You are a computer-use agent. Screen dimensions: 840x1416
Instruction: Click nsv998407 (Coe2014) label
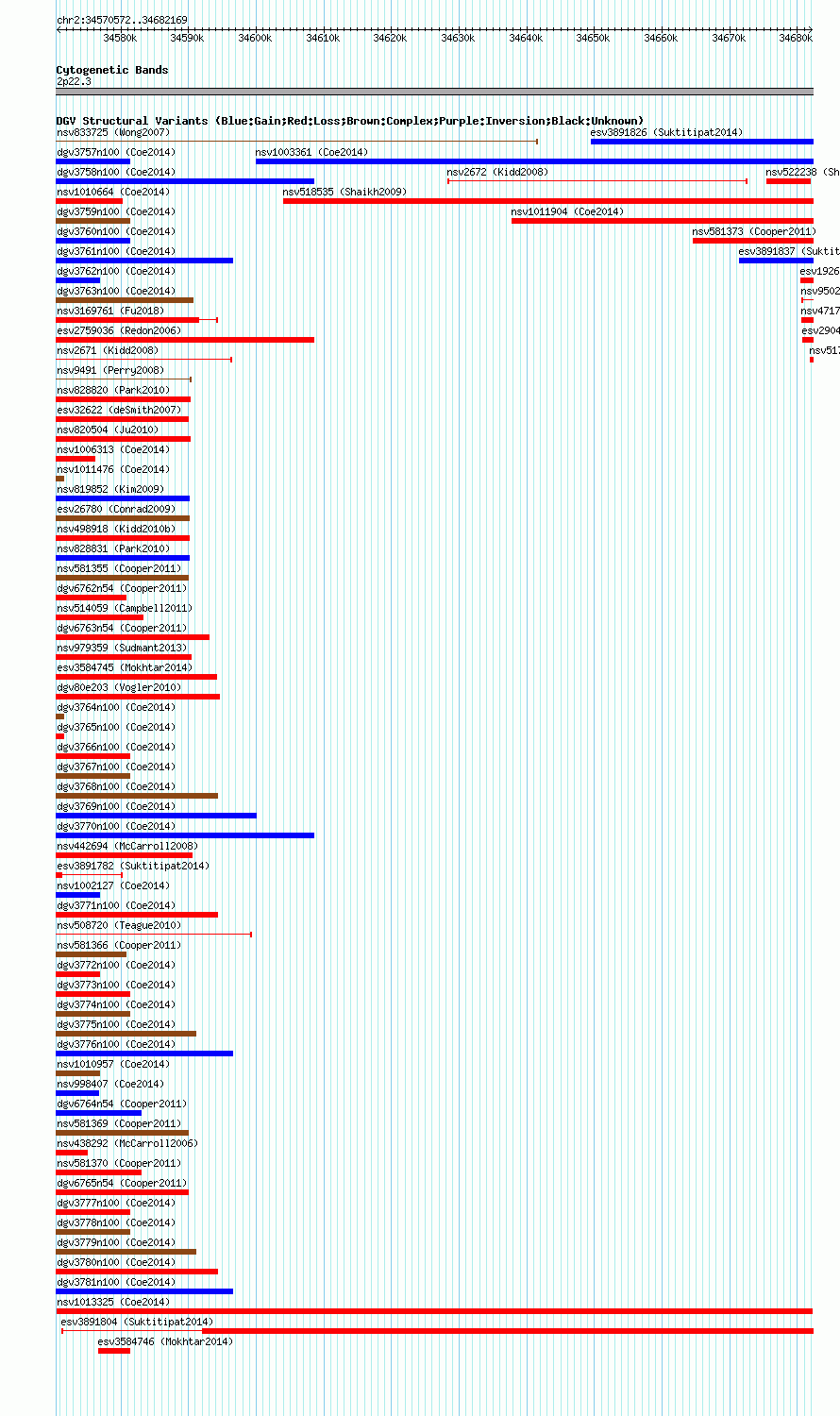pyautogui.click(x=110, y=1084)
